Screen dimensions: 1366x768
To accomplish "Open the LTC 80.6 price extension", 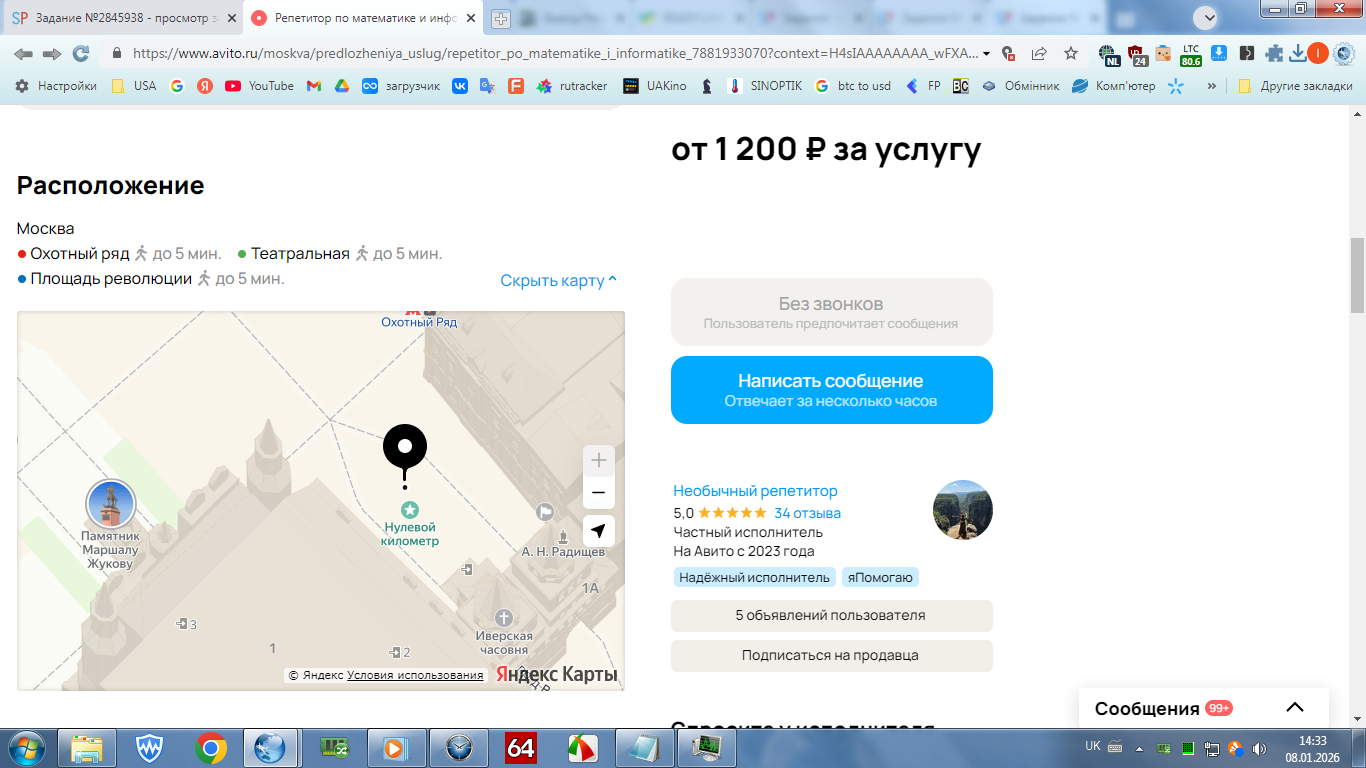I will pyautogui.click(x=1191, y=54).
